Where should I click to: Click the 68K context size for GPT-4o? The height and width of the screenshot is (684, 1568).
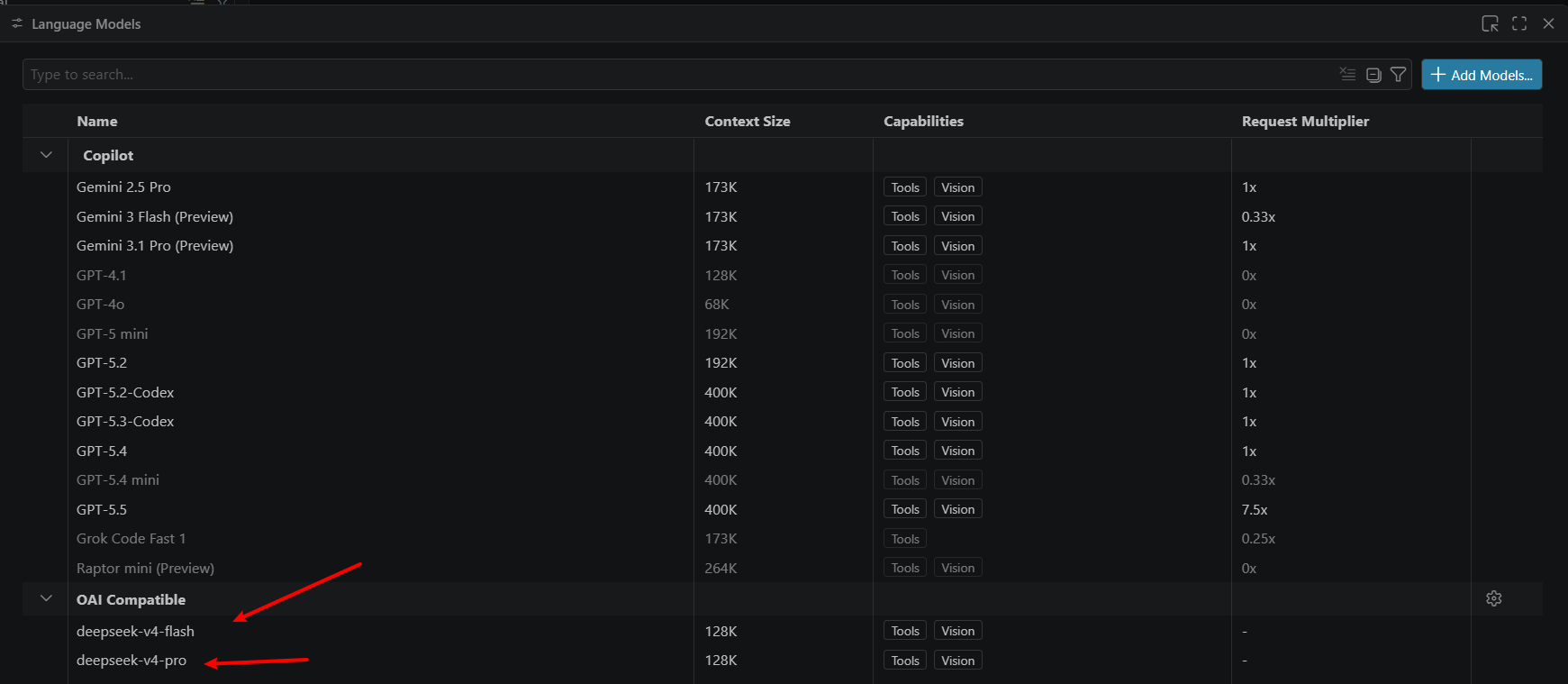tap(717, 304)
